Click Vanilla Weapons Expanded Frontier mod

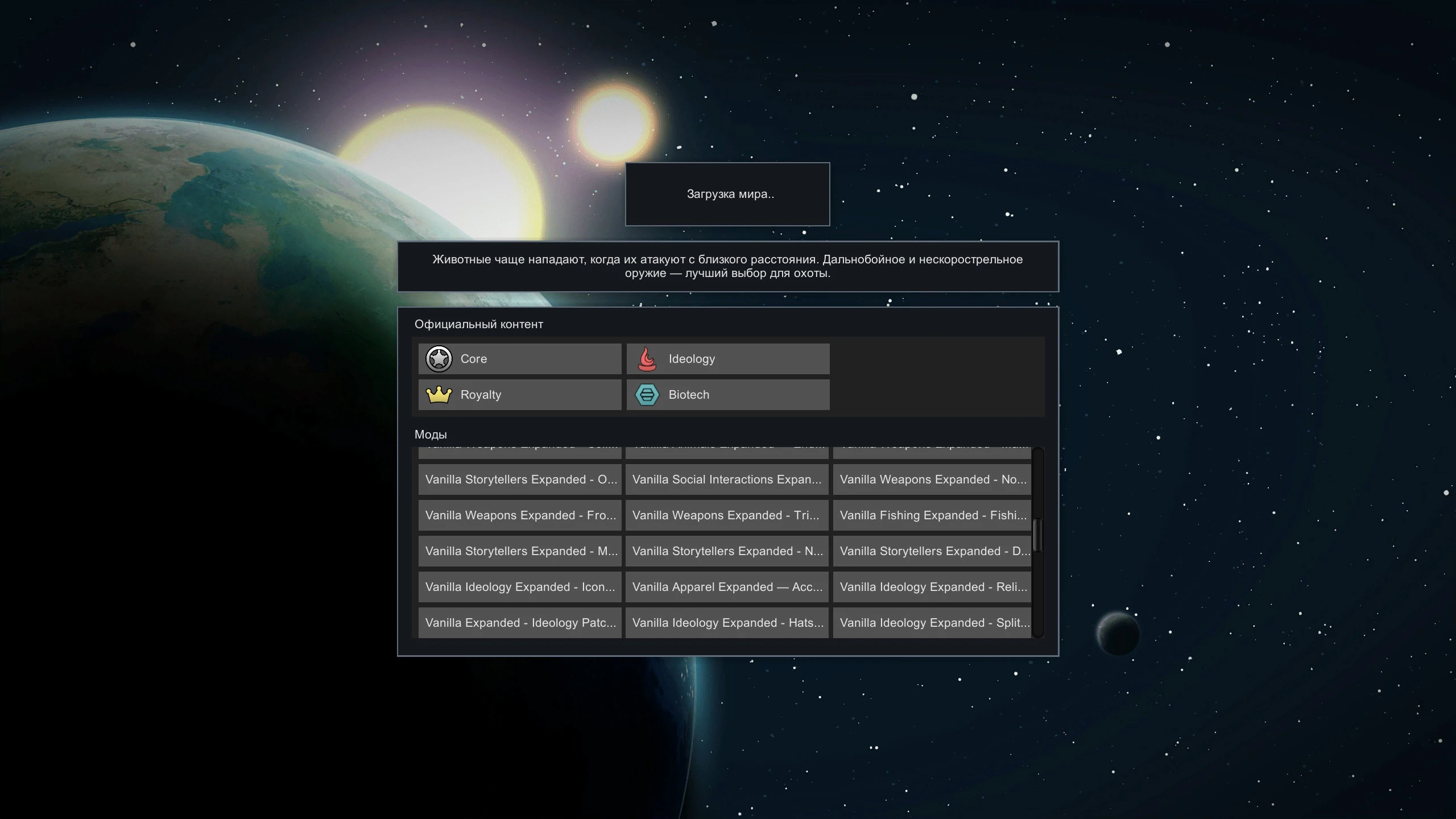click(520, 515)
